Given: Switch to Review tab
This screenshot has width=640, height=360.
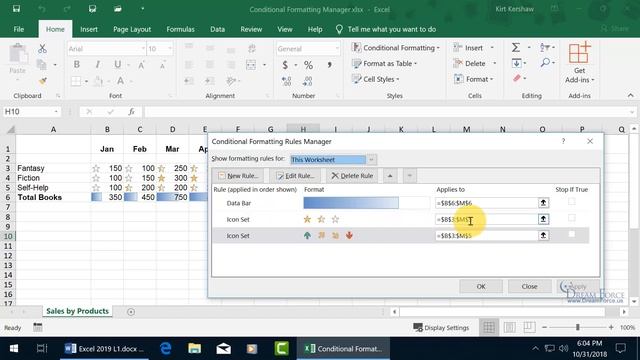Looking at the screenshot, I should (251, 29).
